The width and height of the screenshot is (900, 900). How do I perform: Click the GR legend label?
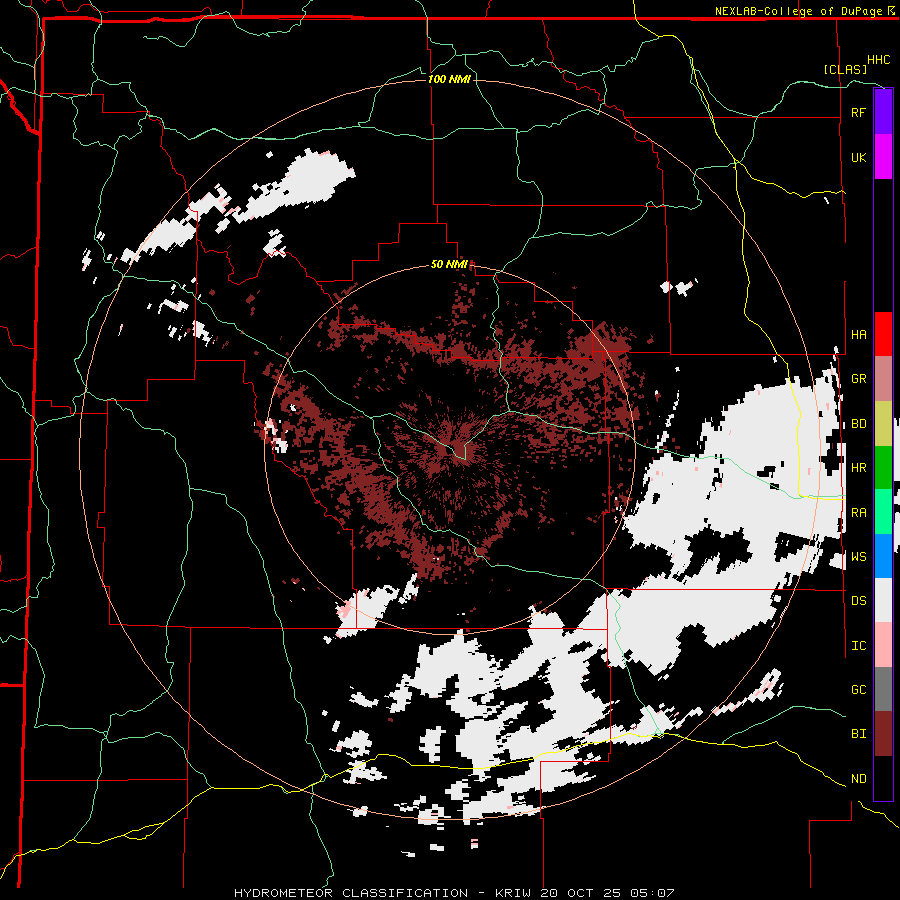[x=858, y=379]
